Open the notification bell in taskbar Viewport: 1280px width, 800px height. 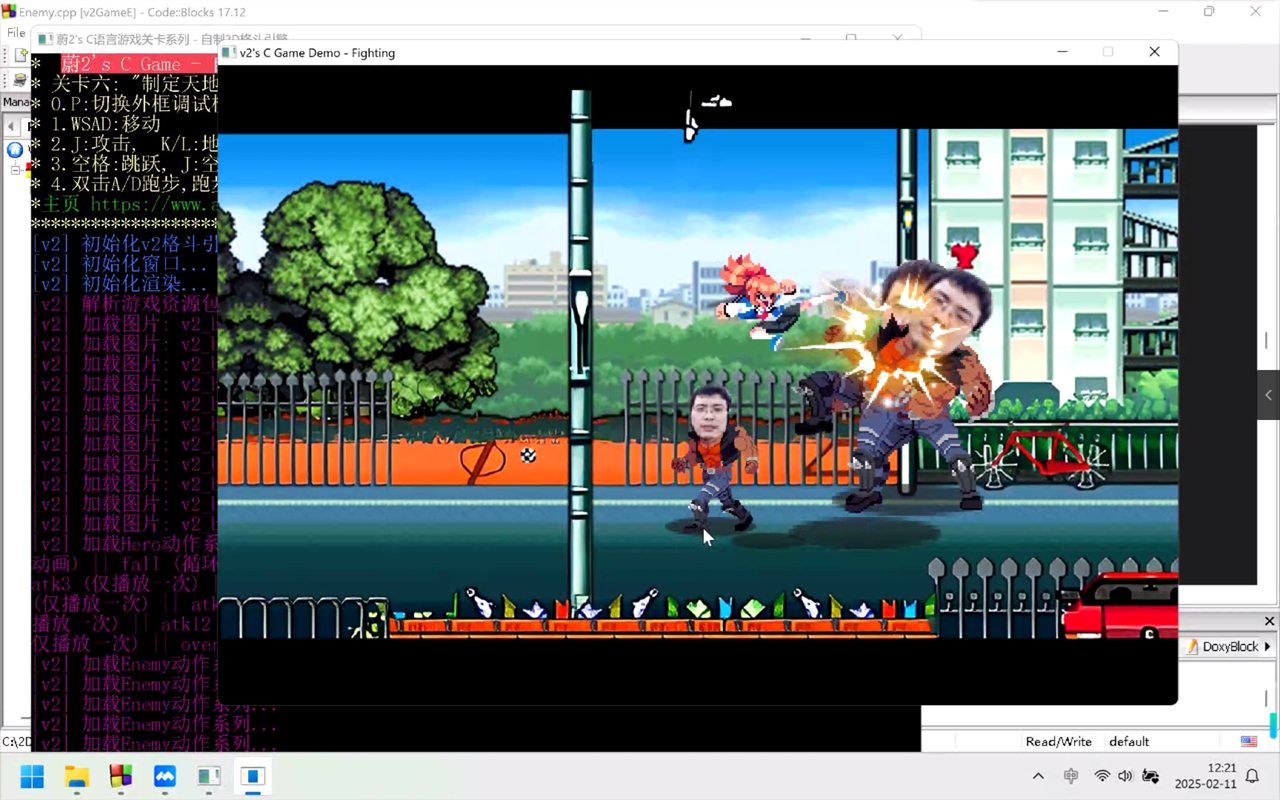1252,776
